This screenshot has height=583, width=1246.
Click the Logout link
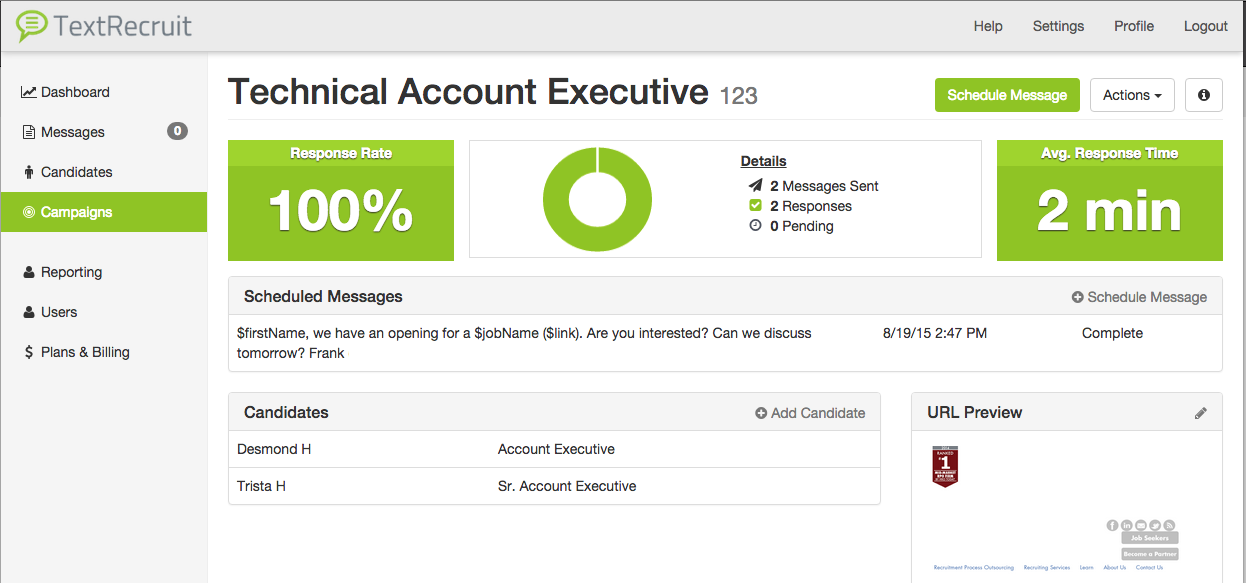(x=1205, y=26)
